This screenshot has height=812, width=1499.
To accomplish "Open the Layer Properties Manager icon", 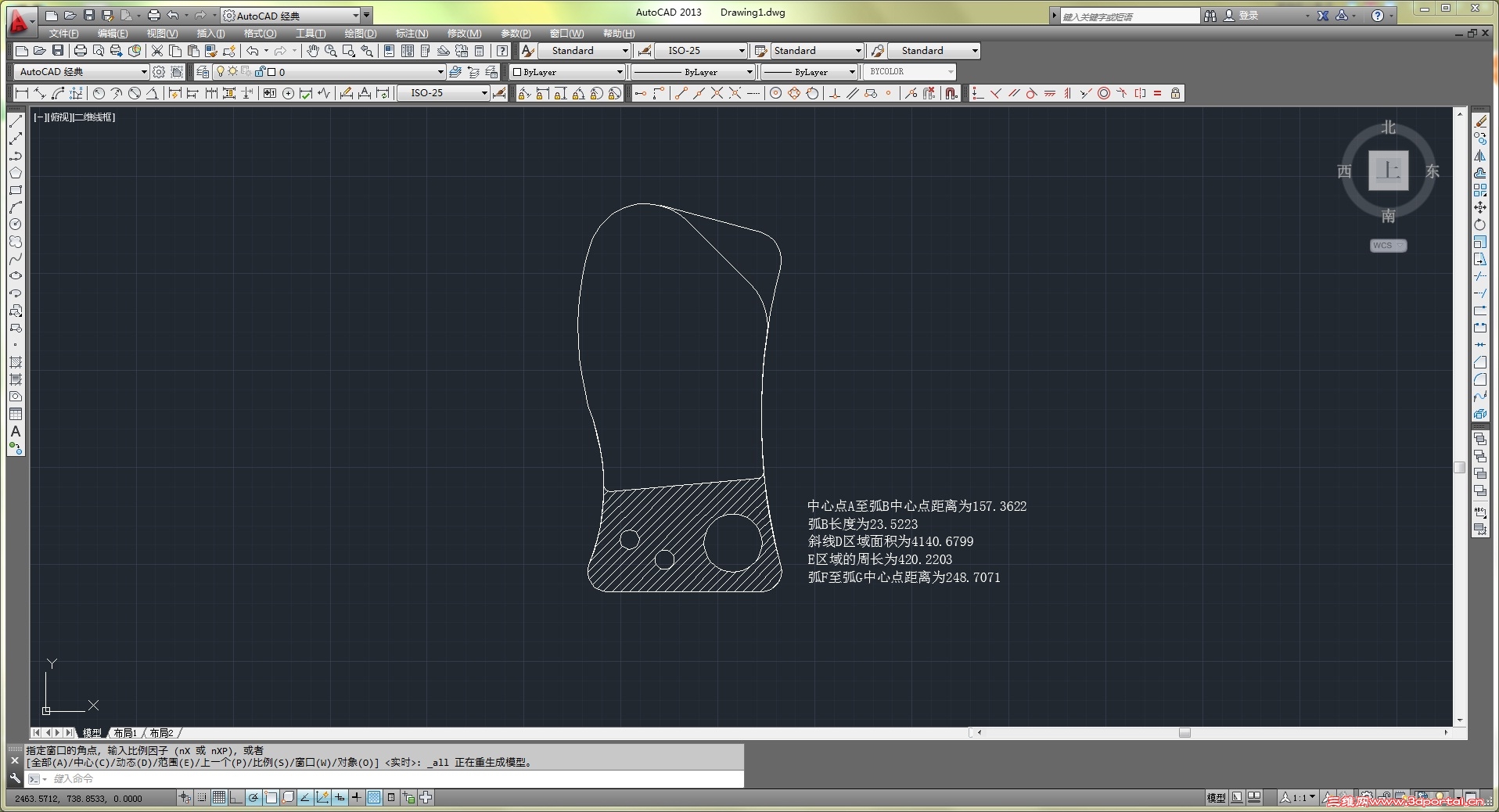I will pos(203,72).
